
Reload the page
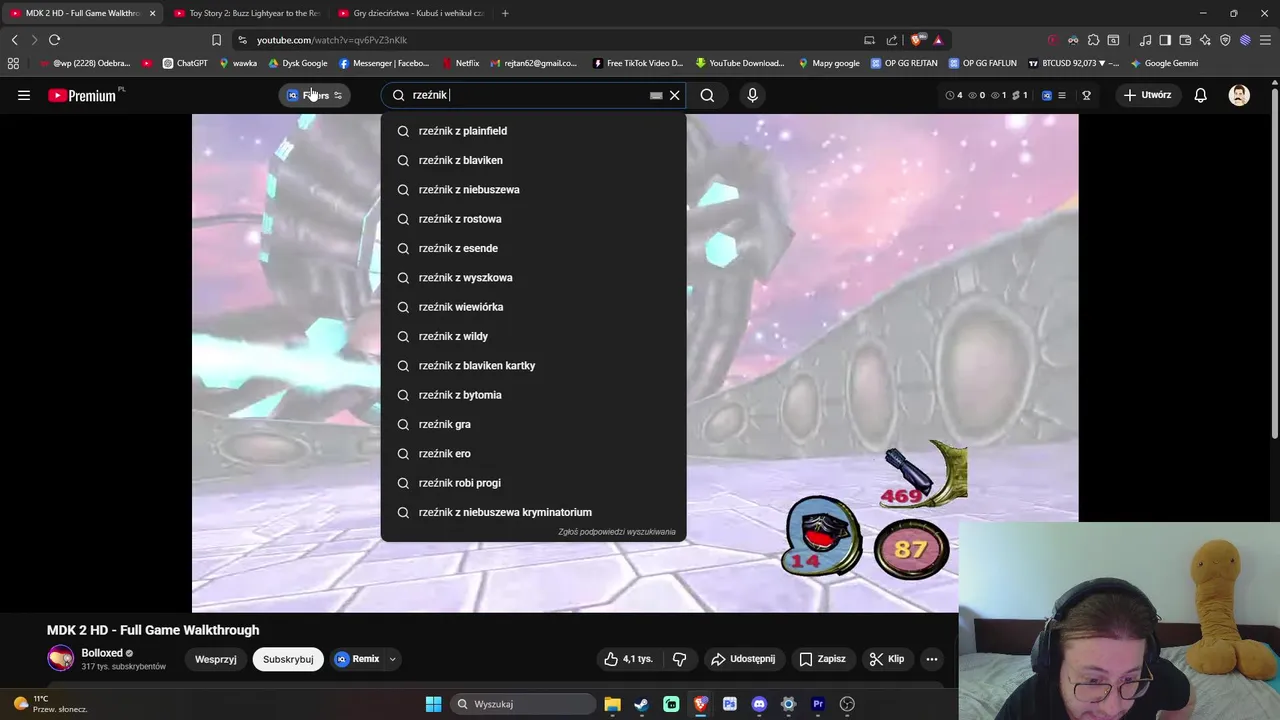point(54,40)
